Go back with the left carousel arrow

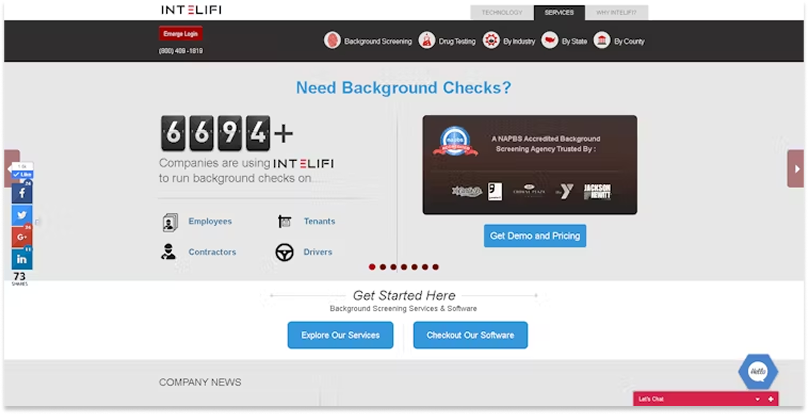(10, 169)
